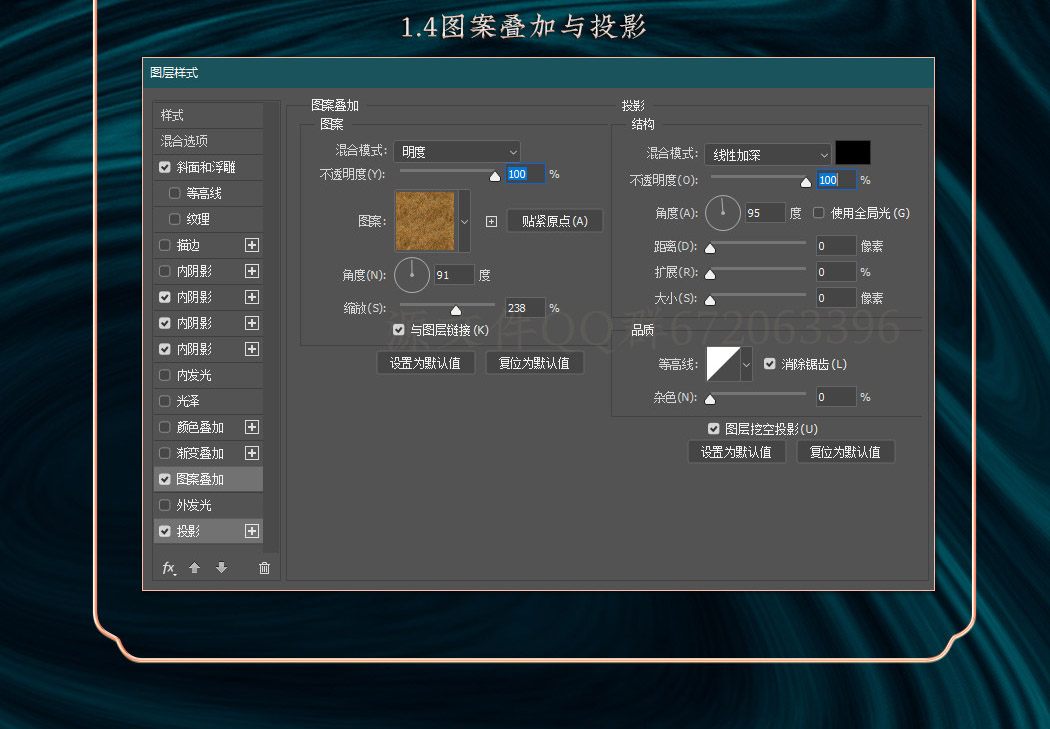Click 设置为默认值 under 图案叠加 section
Image resolution: width=1050 pixels, height=729 pixels.
click(x=425, y=363)
